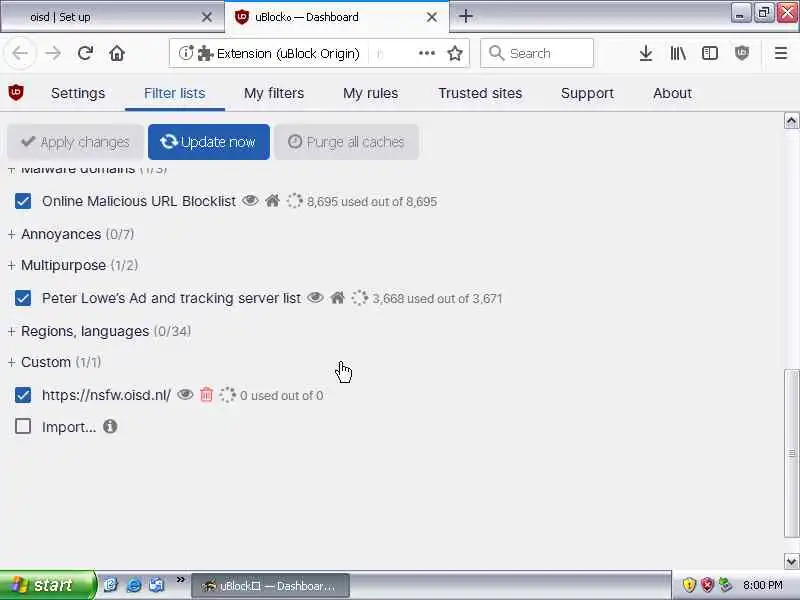Click the Apply changes button

pyautogui.click(x=75, y=142)
